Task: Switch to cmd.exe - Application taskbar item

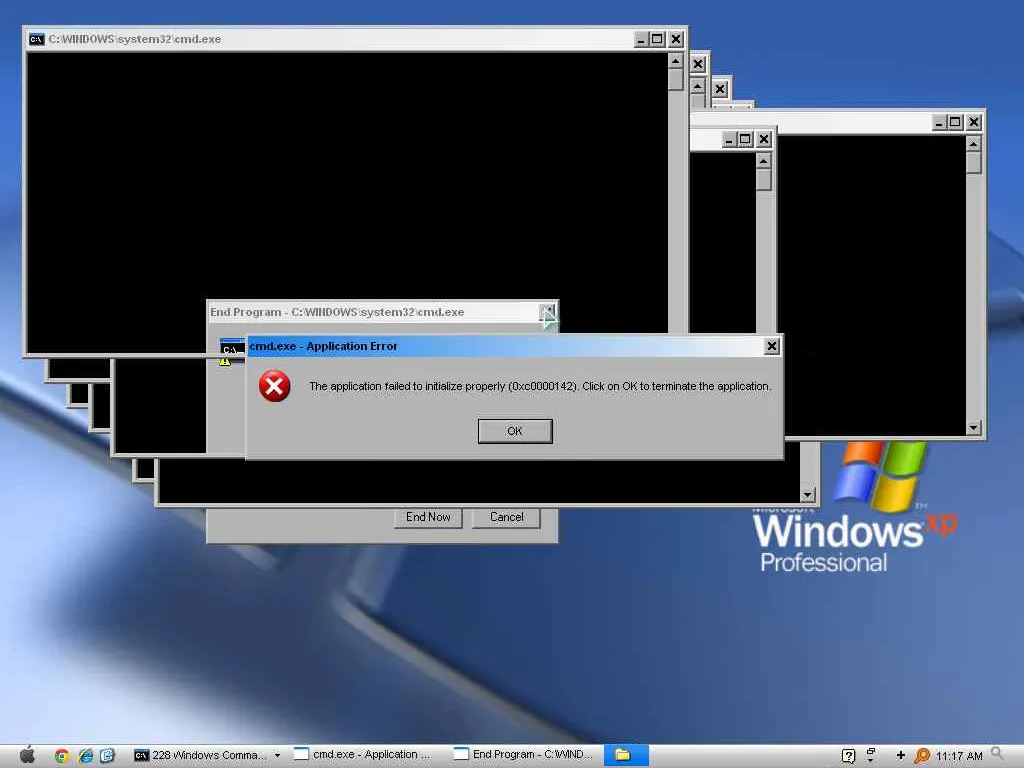Action: tap(362, 754)
